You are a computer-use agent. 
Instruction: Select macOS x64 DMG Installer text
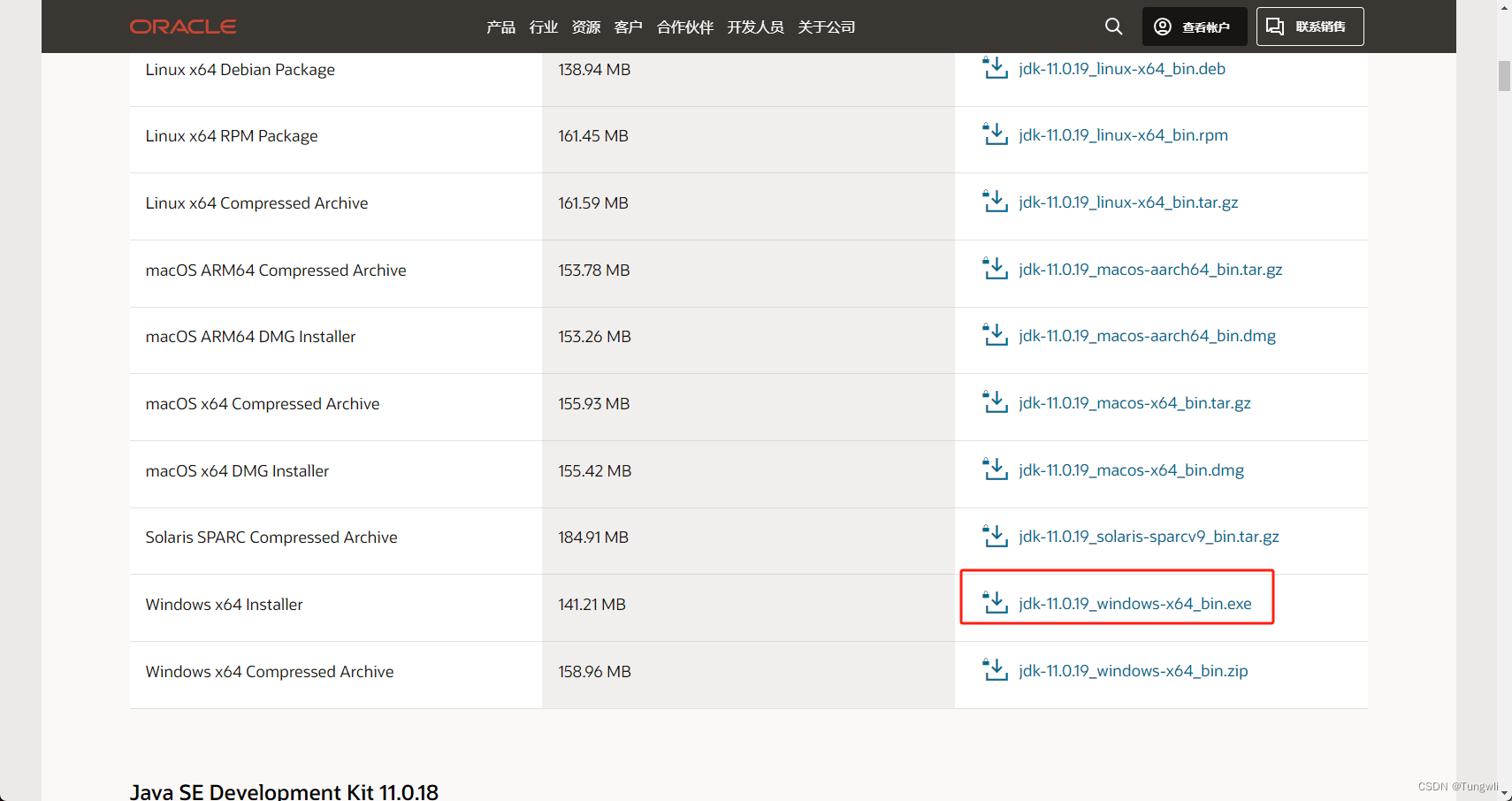pos(237,471)
